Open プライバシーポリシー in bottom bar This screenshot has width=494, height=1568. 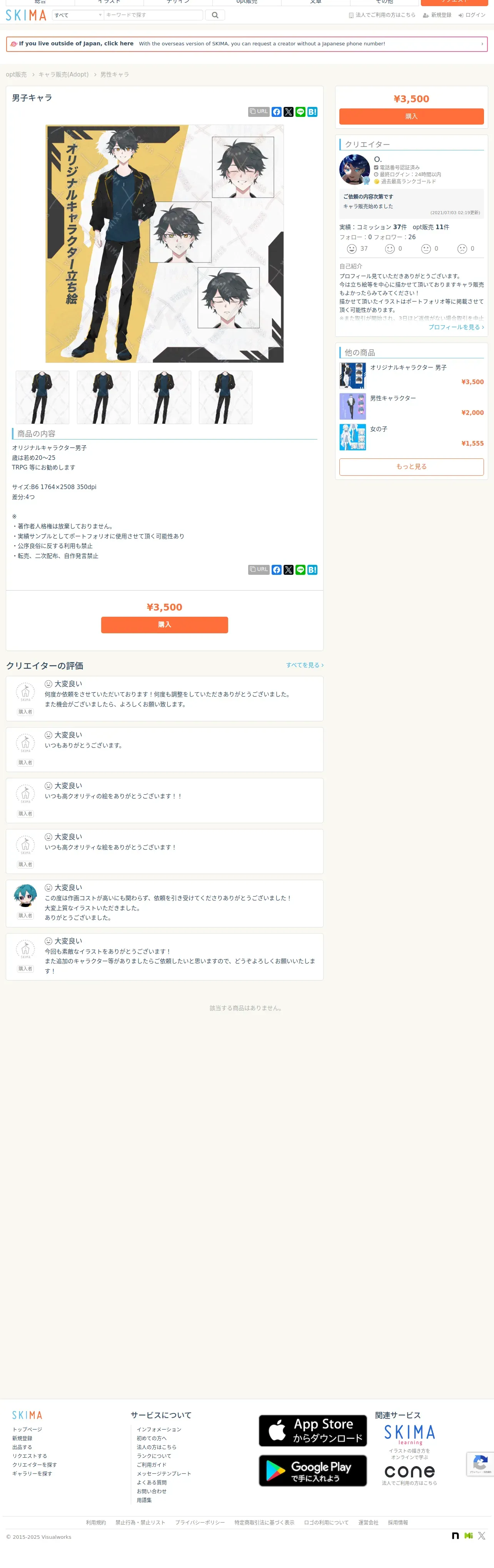pyautogui.click(x=200, y=1522)
